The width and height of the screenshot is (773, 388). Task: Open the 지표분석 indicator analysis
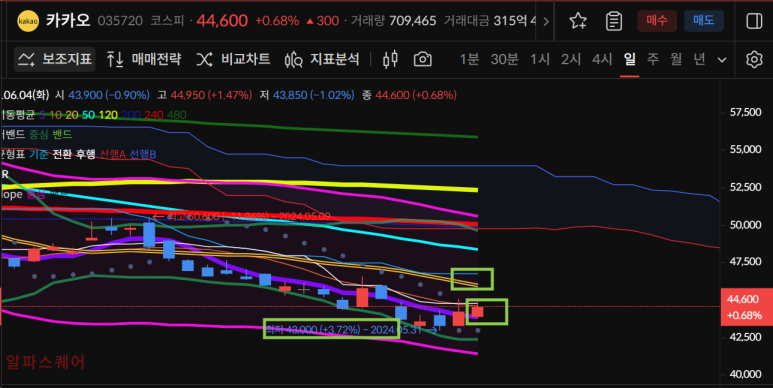(322, 60)
